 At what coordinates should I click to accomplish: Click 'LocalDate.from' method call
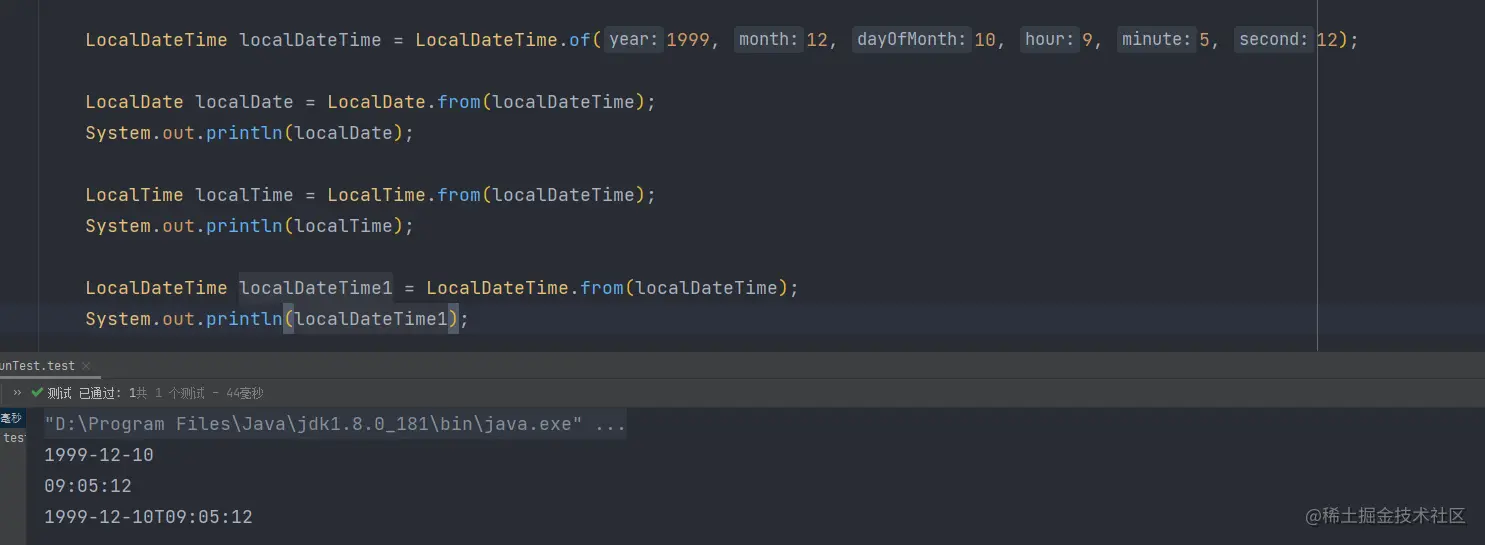click(x=404, y=102)
